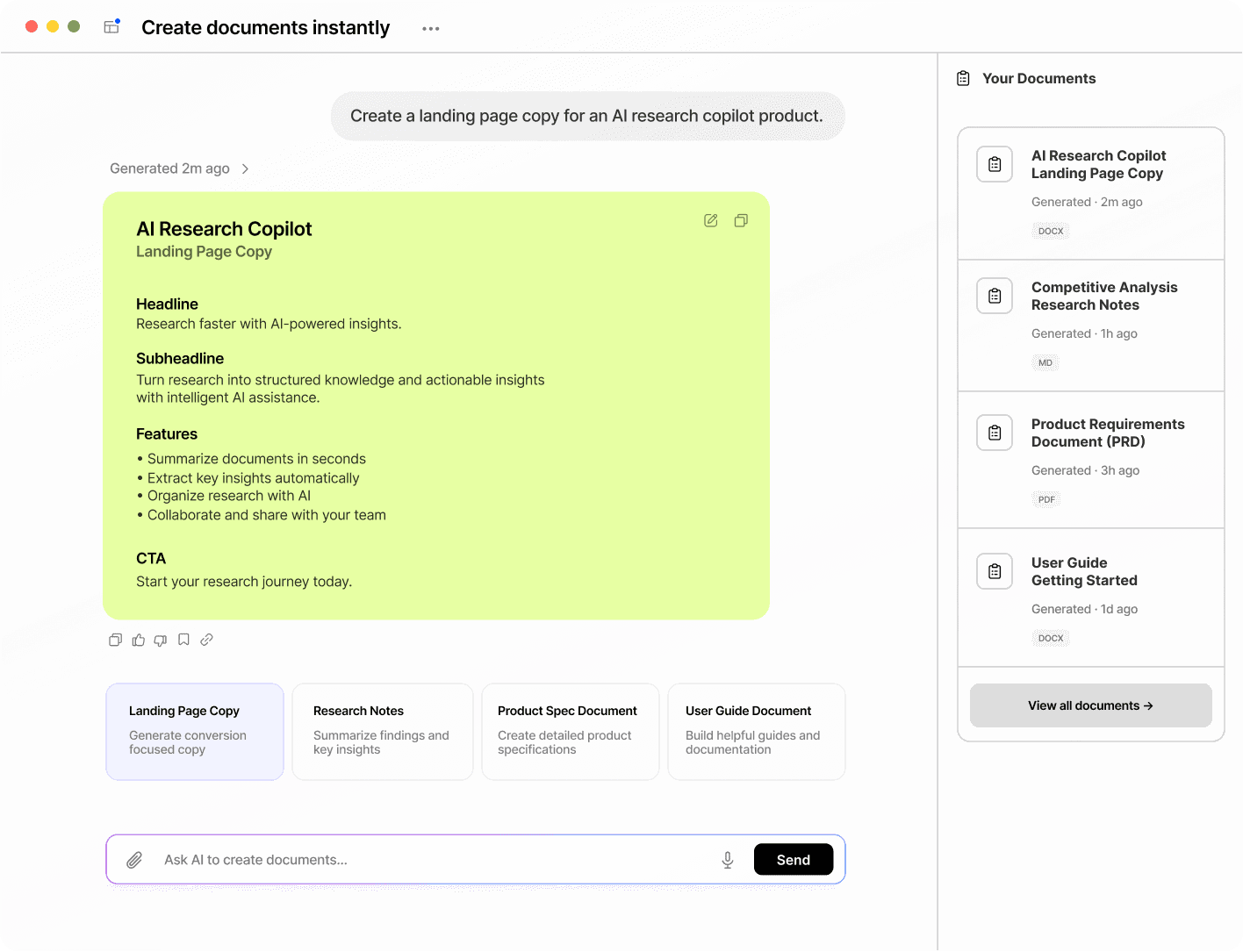Screen dimensions: 1243x952
Task: Copy link to the generated response
Action: coord(206,640)
